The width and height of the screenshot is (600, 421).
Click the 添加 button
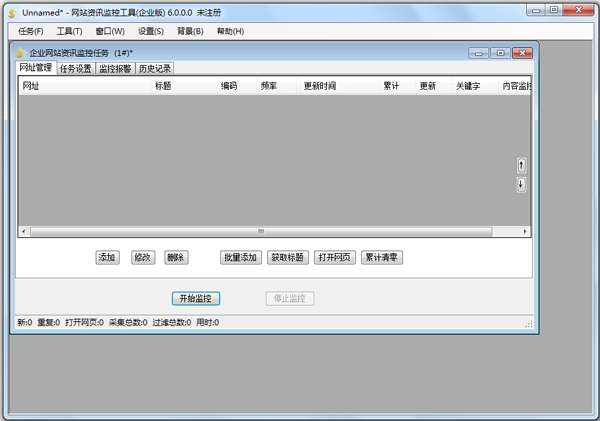tap(107, 257)
